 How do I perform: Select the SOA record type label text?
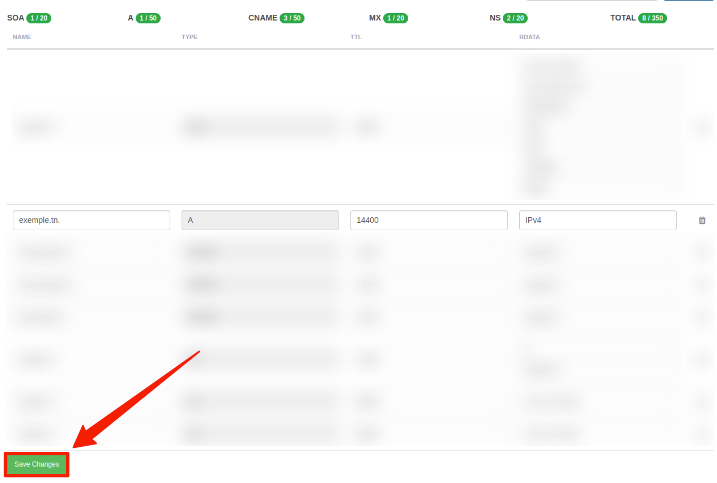[x=15, y=18]
